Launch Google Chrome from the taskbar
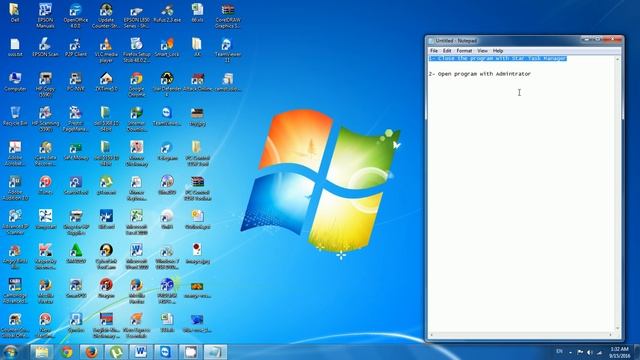 pyautogui.click(x=67, y=352)
